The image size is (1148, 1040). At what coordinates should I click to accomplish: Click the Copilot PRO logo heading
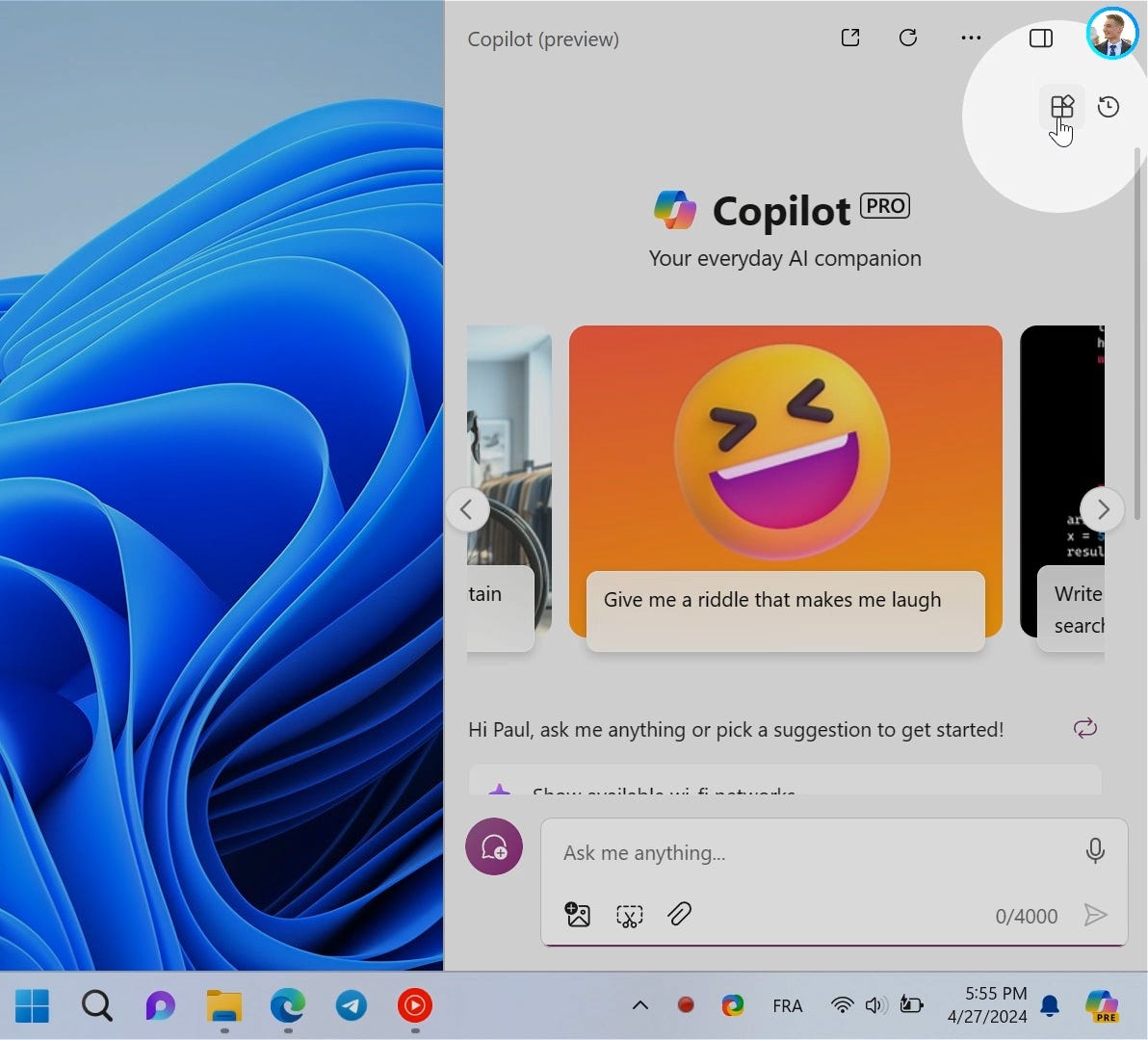tap(782, 211)
